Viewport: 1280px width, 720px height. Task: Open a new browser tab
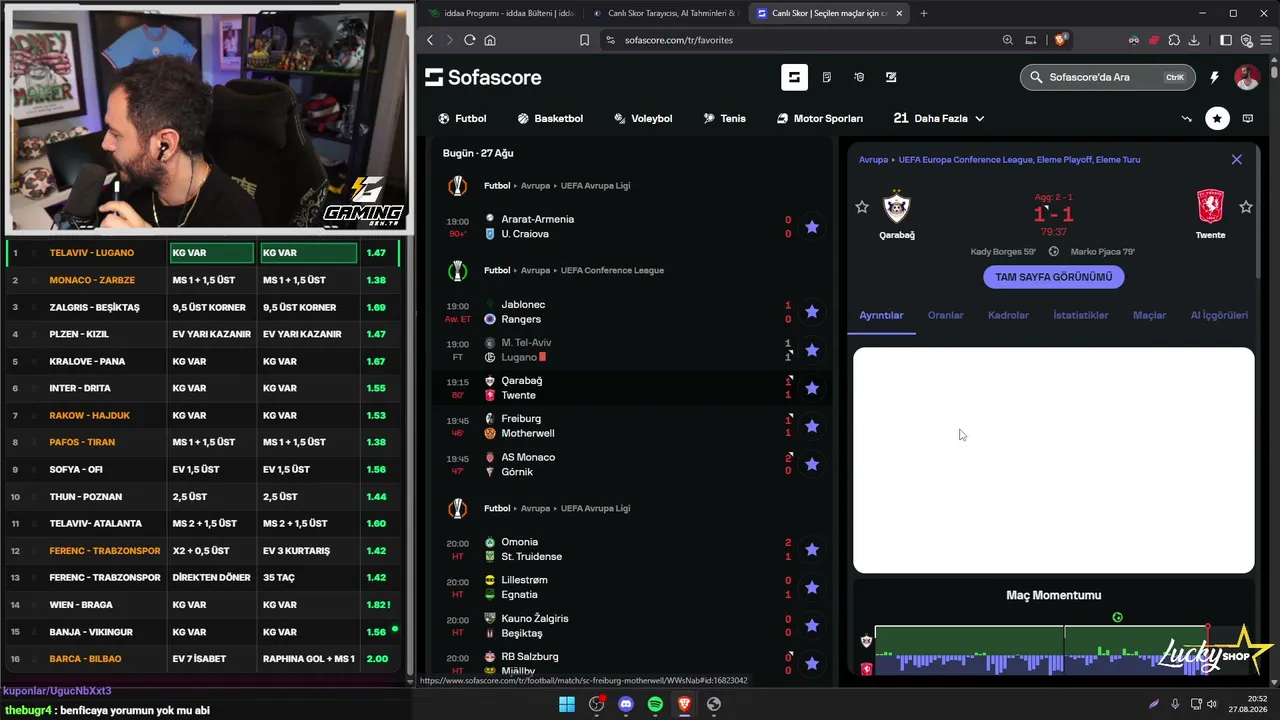coord(923,13)
